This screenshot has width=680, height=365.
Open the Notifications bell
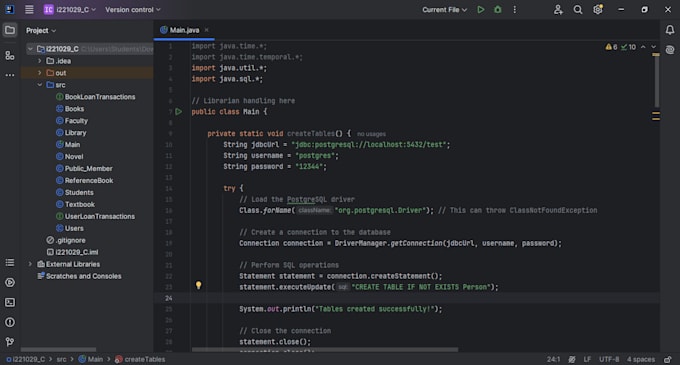click(x=670, y=29)
